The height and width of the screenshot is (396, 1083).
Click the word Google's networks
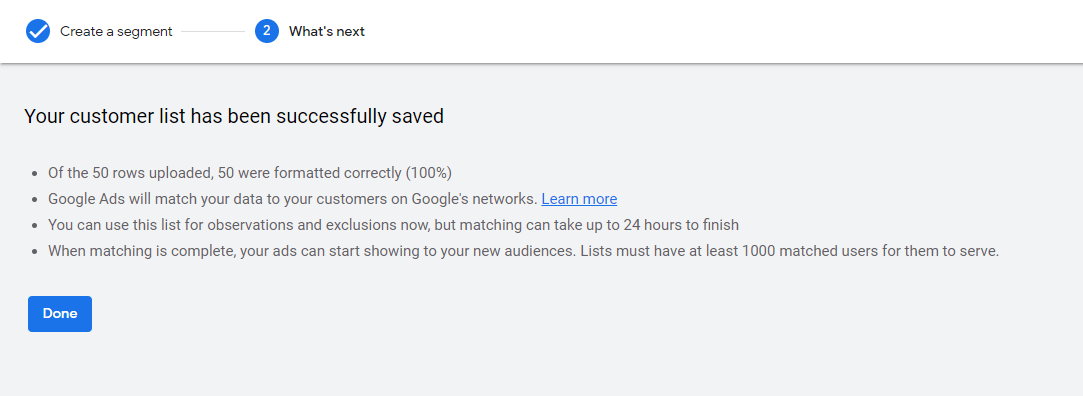(475, 199)
